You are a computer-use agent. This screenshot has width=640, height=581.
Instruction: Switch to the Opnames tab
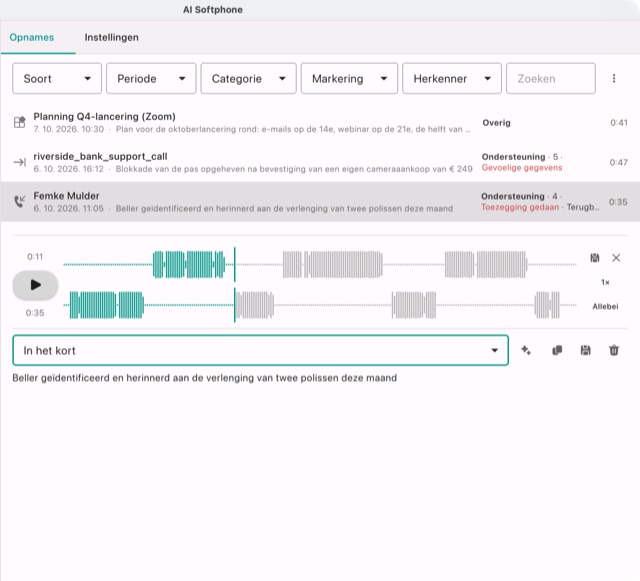click(32, 38)
